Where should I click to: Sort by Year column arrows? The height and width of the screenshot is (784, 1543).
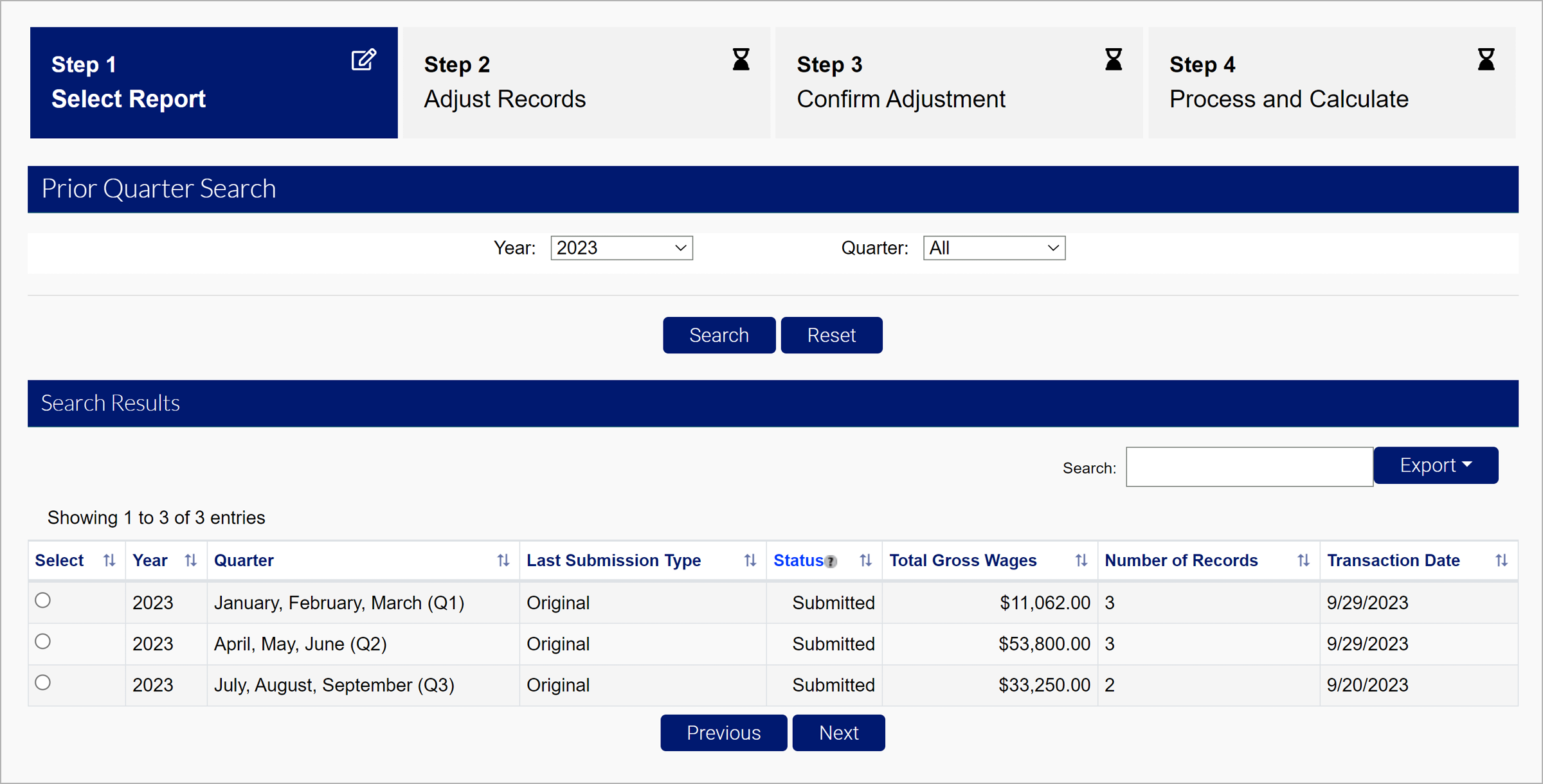190,560
